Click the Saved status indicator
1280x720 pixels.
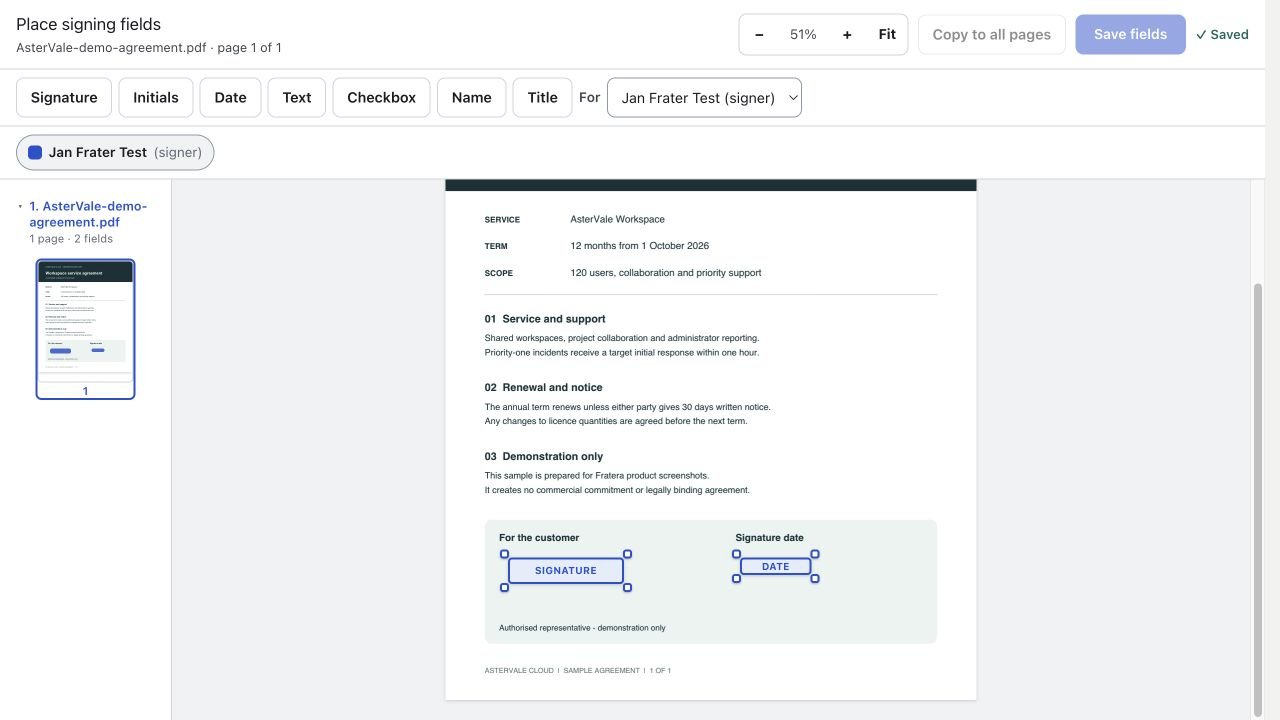[1222, 35]
